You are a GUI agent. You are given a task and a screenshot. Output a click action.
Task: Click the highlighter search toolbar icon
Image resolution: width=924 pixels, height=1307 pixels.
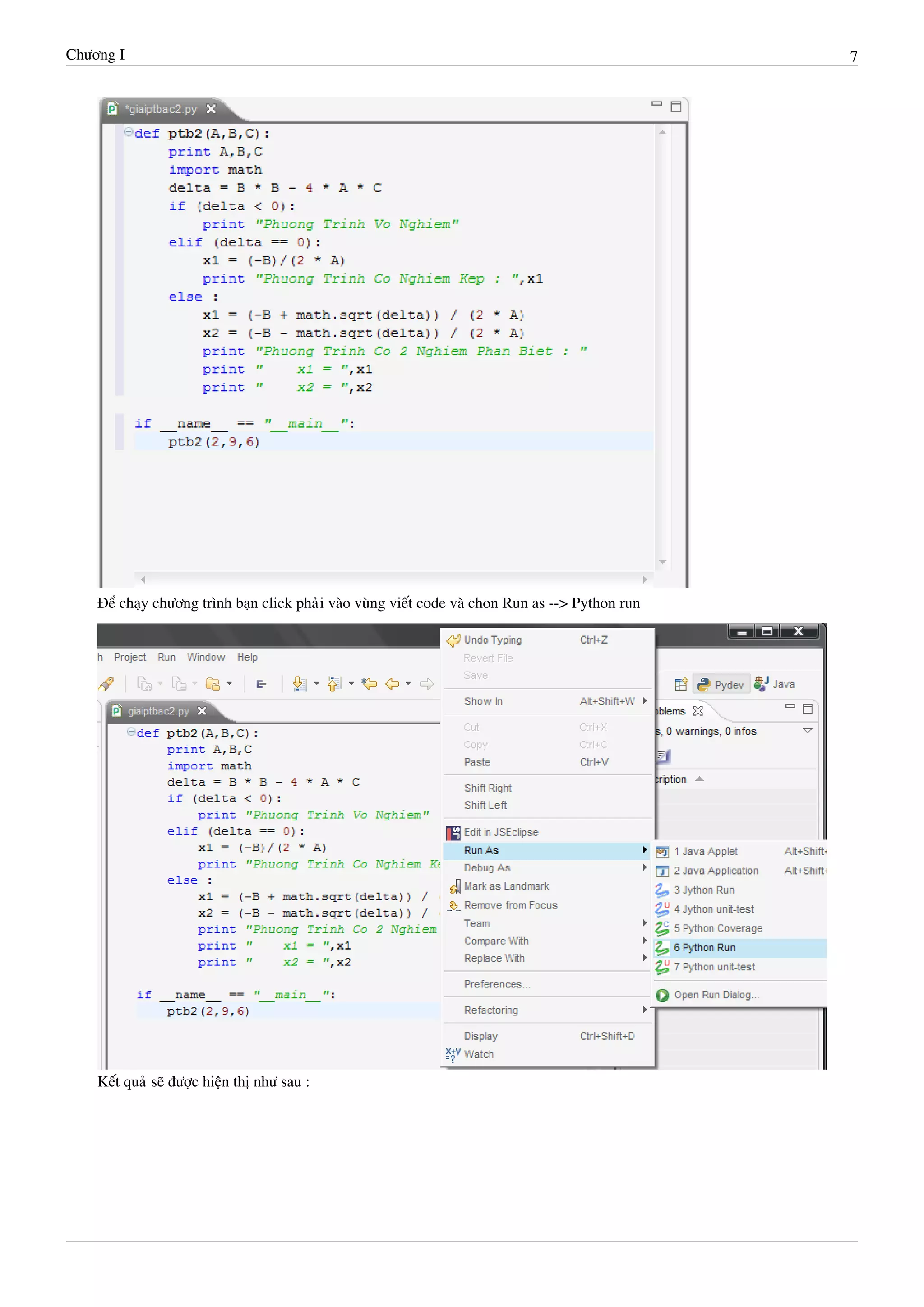pos(106,684)
